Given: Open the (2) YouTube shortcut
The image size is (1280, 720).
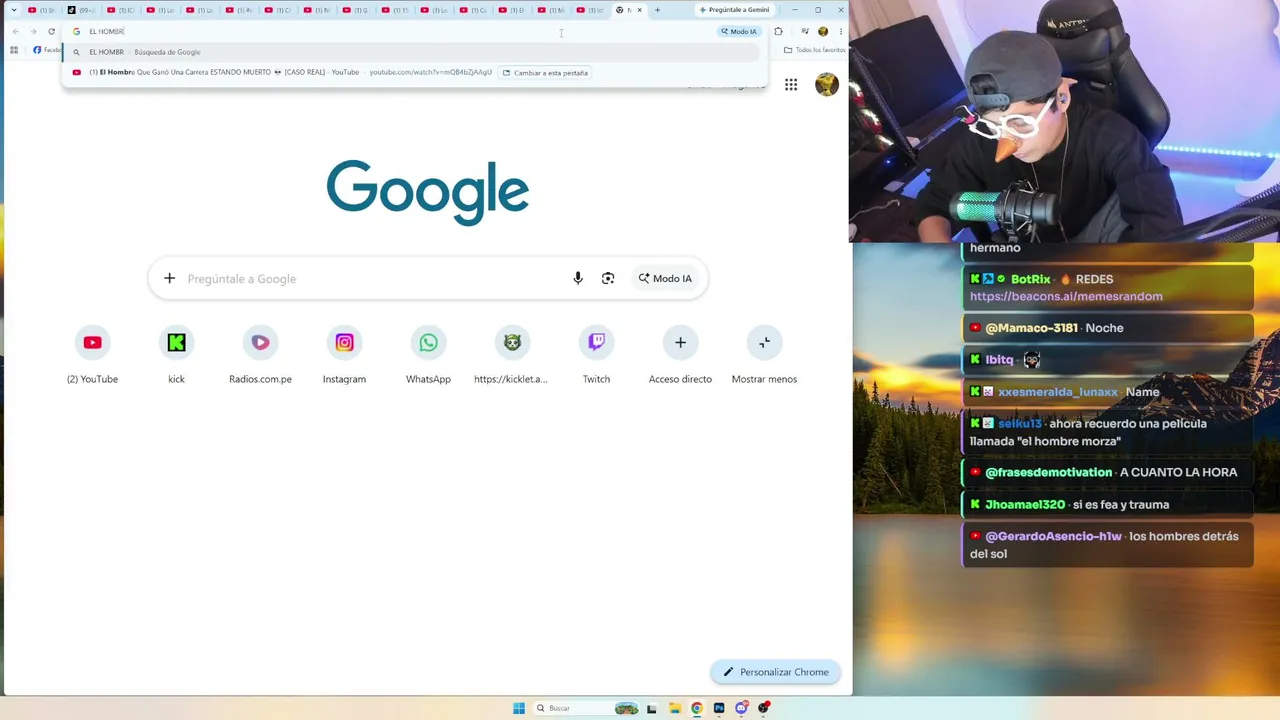Looking at the screenshot, I should point(92,356).
